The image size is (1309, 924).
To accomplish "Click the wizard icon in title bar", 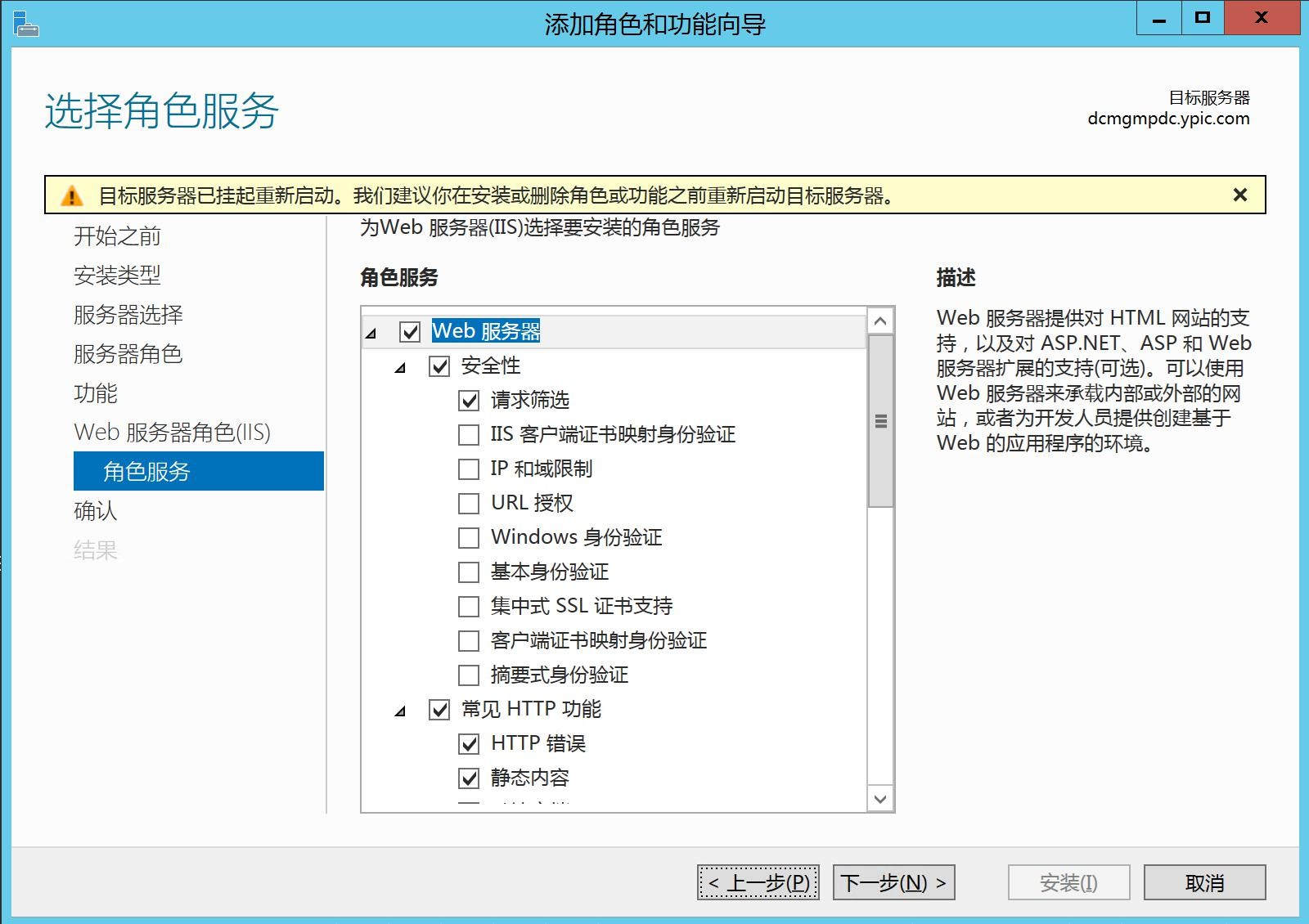I will (x=25, y=24).
